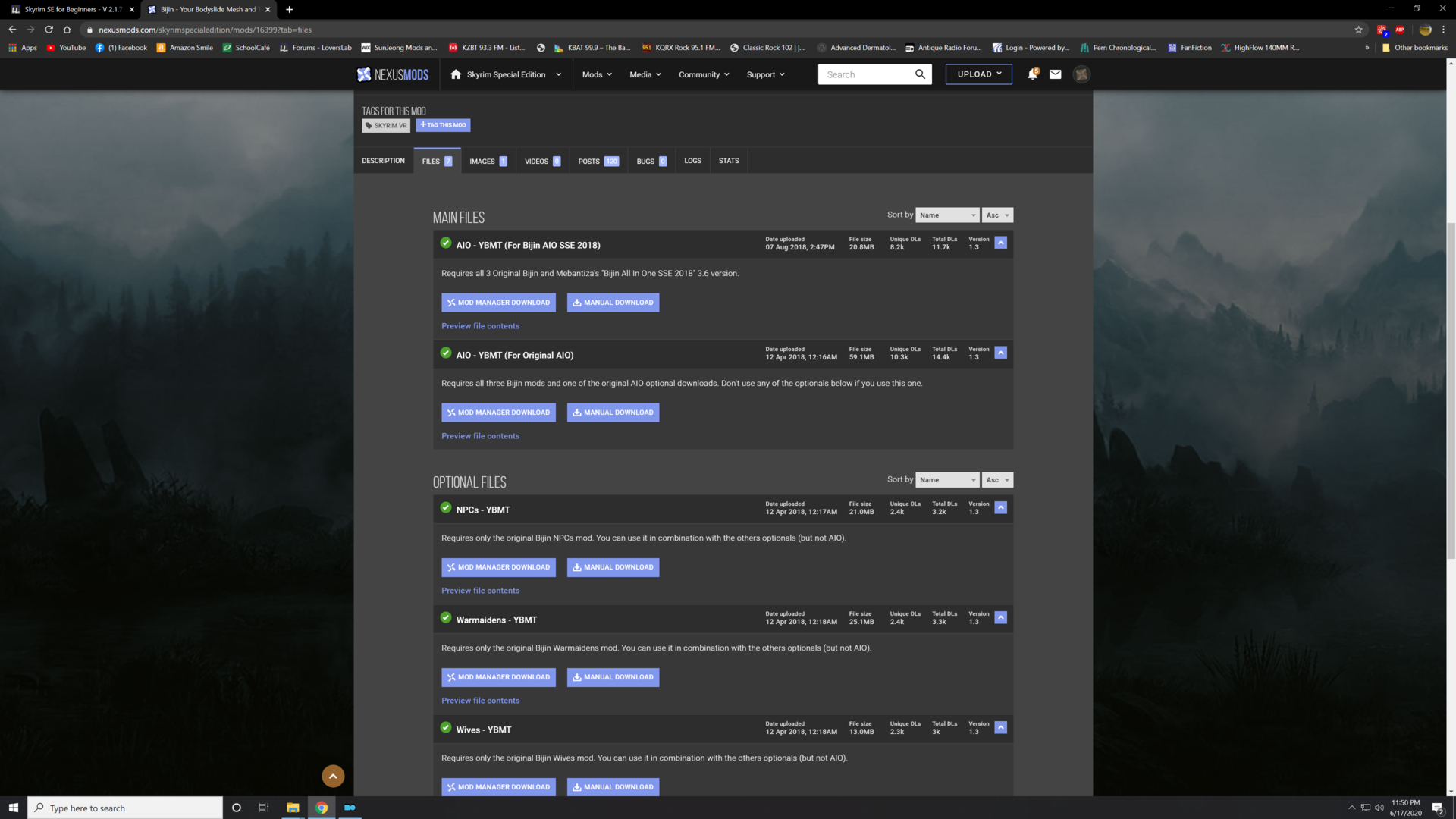
Task: Click the browser address bar URL
Action: pos(205,30)
